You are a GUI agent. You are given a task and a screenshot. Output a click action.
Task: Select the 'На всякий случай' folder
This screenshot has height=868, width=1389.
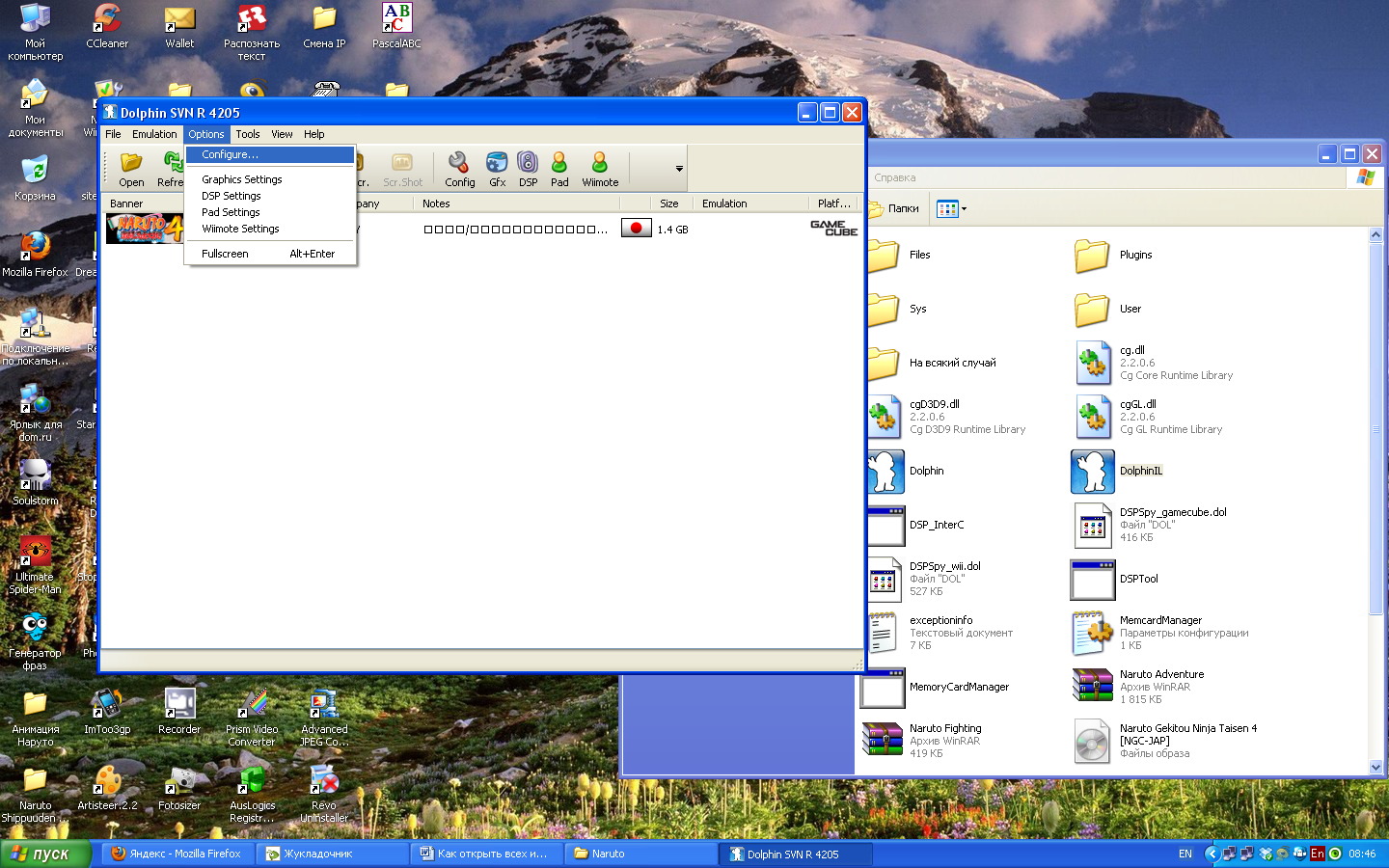[x=931, y=363]
